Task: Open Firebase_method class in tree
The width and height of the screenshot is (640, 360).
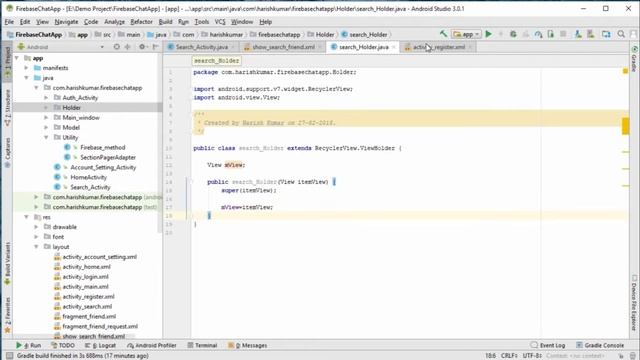Action: (102, 147)
